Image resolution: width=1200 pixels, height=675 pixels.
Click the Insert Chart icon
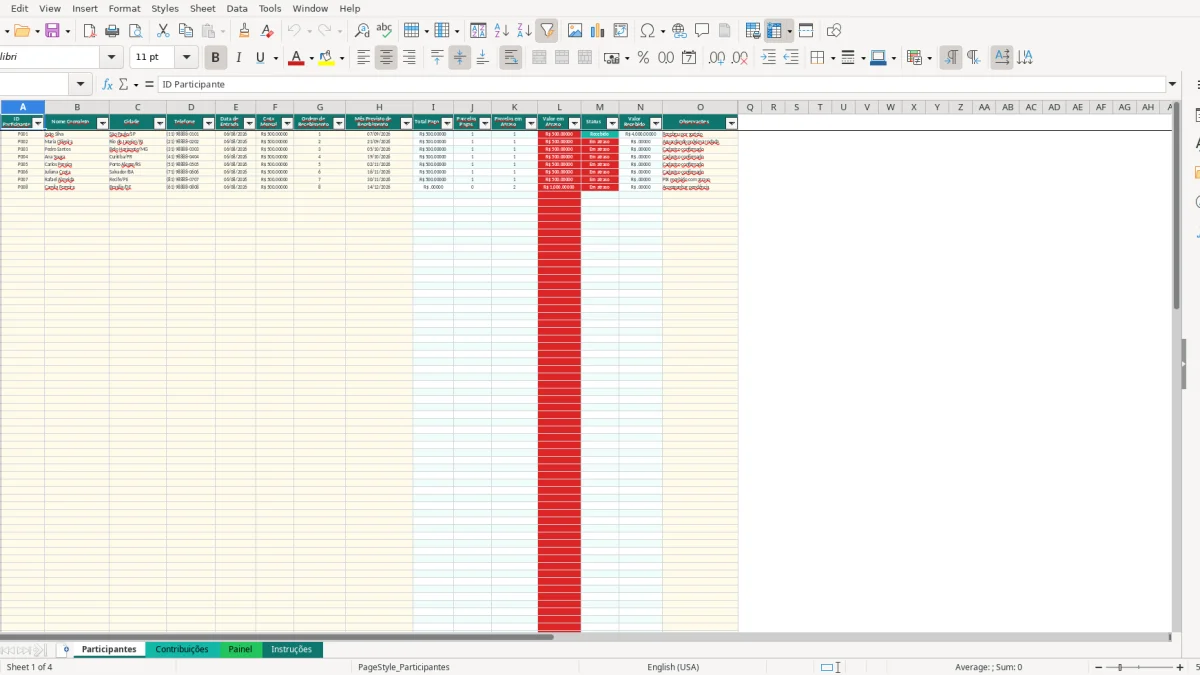coord(597,31)
